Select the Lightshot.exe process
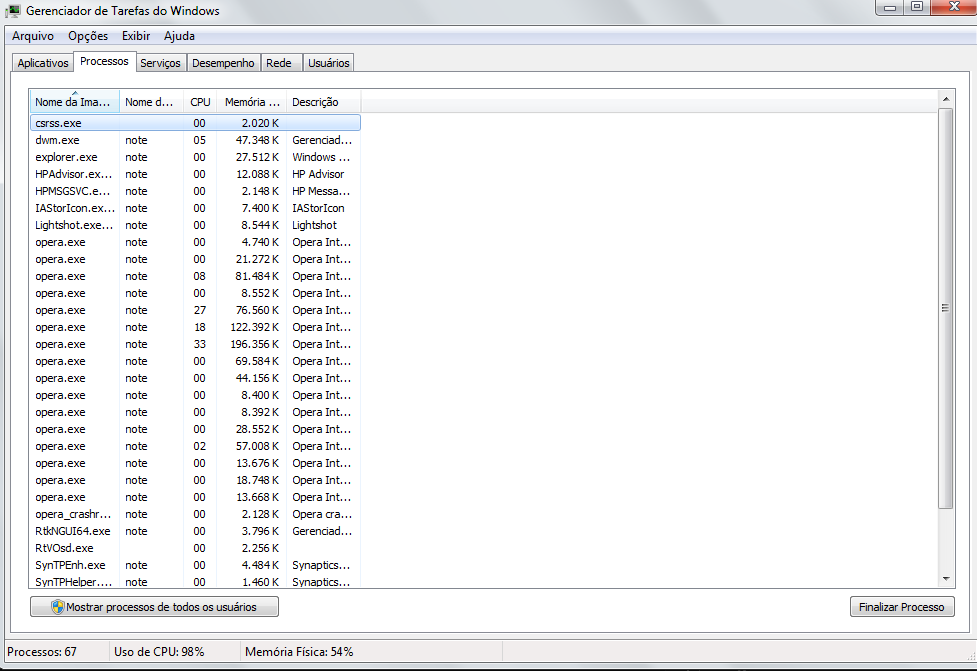The image size is (977, 671). [195, 225]
